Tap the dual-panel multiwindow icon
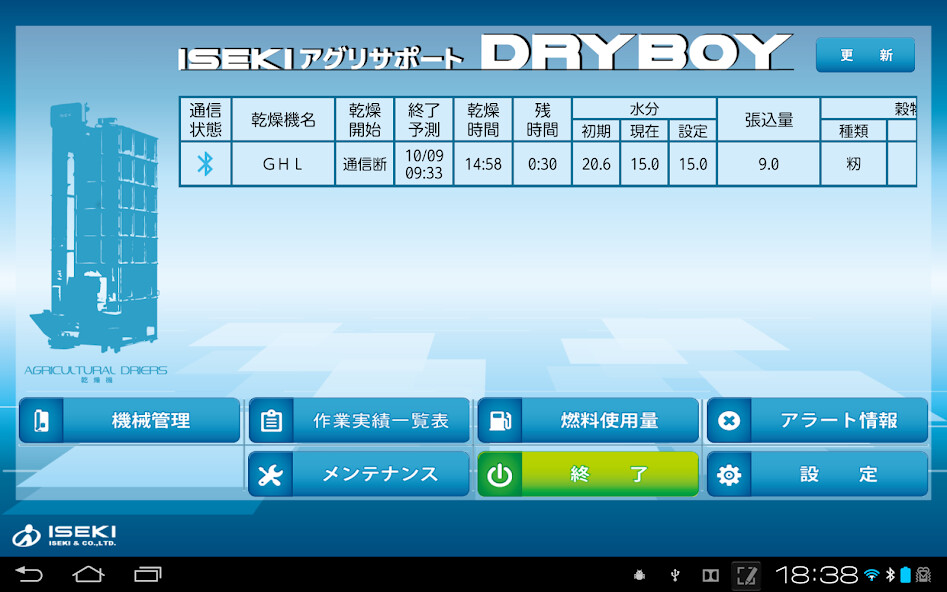The height and width of the screenshot is (592, 947). [x=710, y=575]
